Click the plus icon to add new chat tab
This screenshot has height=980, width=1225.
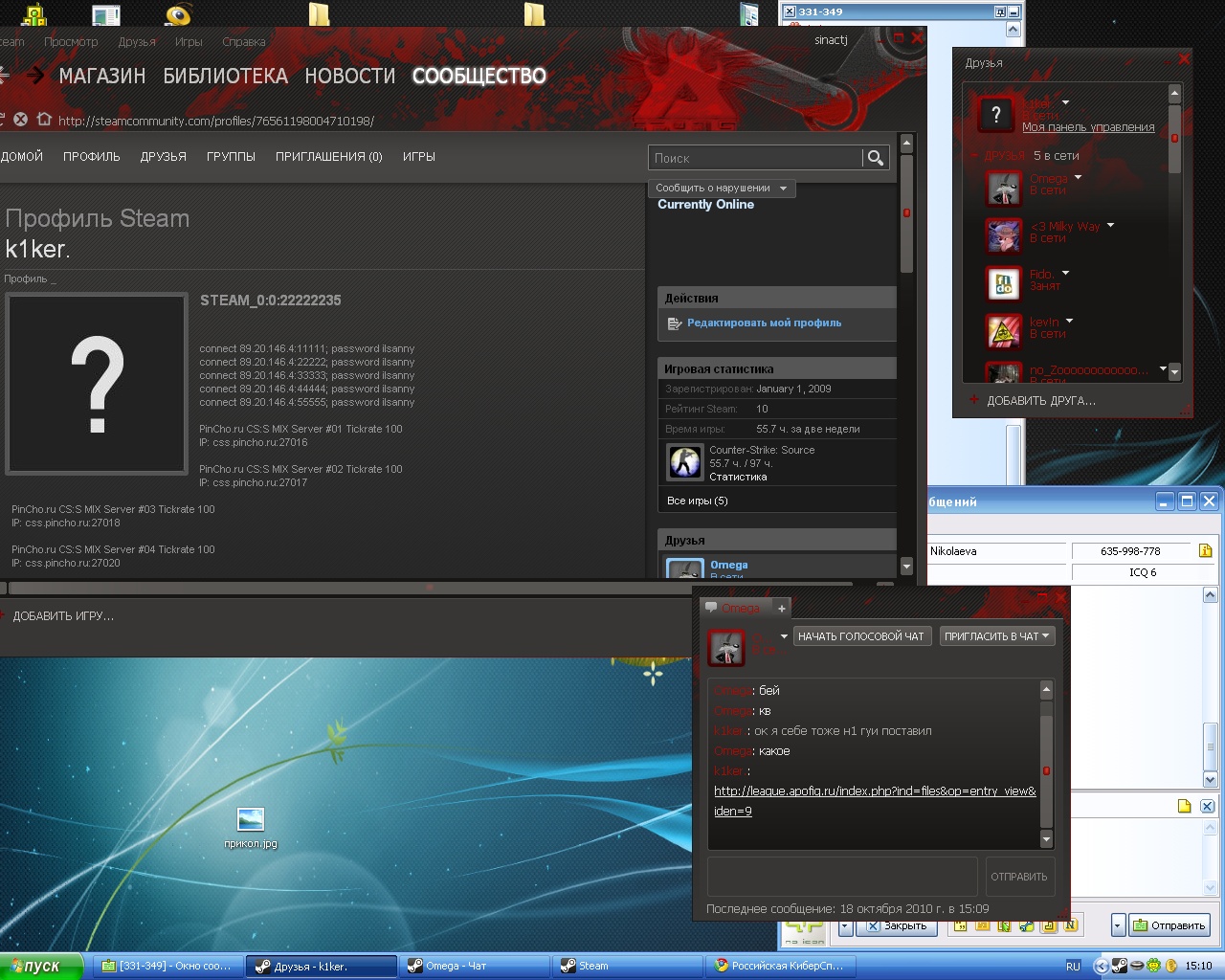782,608
